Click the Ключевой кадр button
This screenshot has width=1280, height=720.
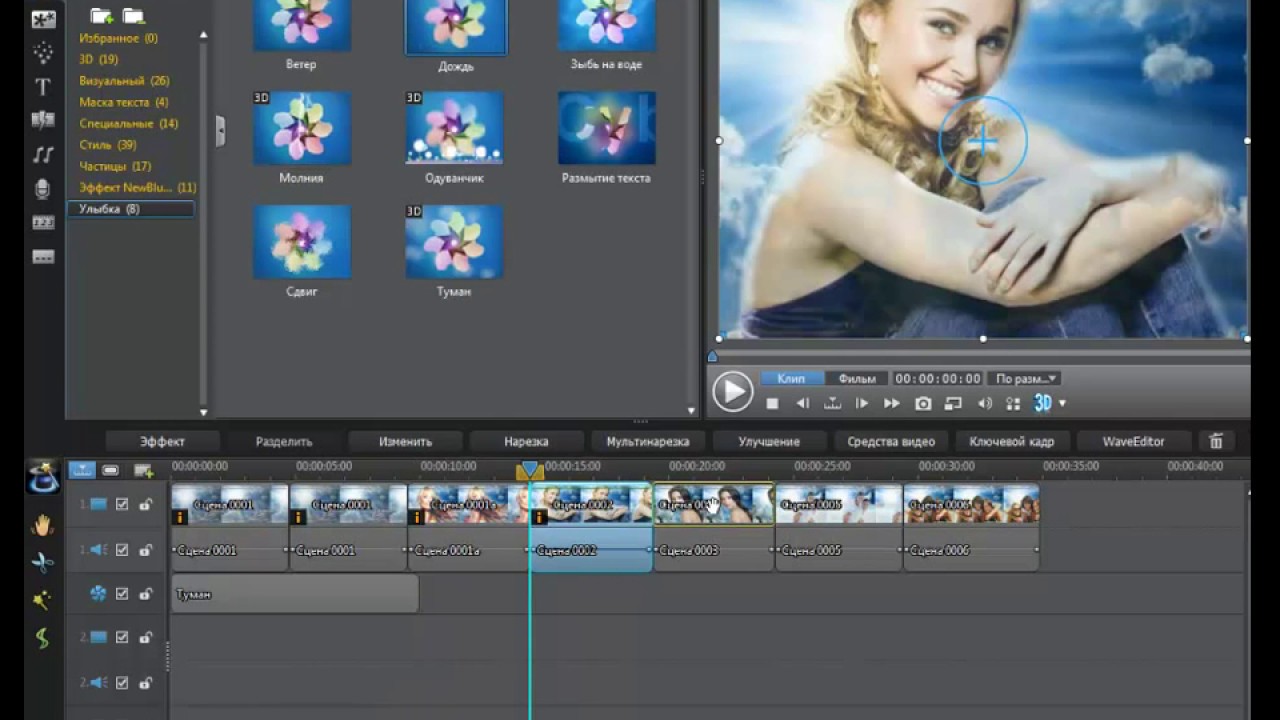[x=1012, y=441]
